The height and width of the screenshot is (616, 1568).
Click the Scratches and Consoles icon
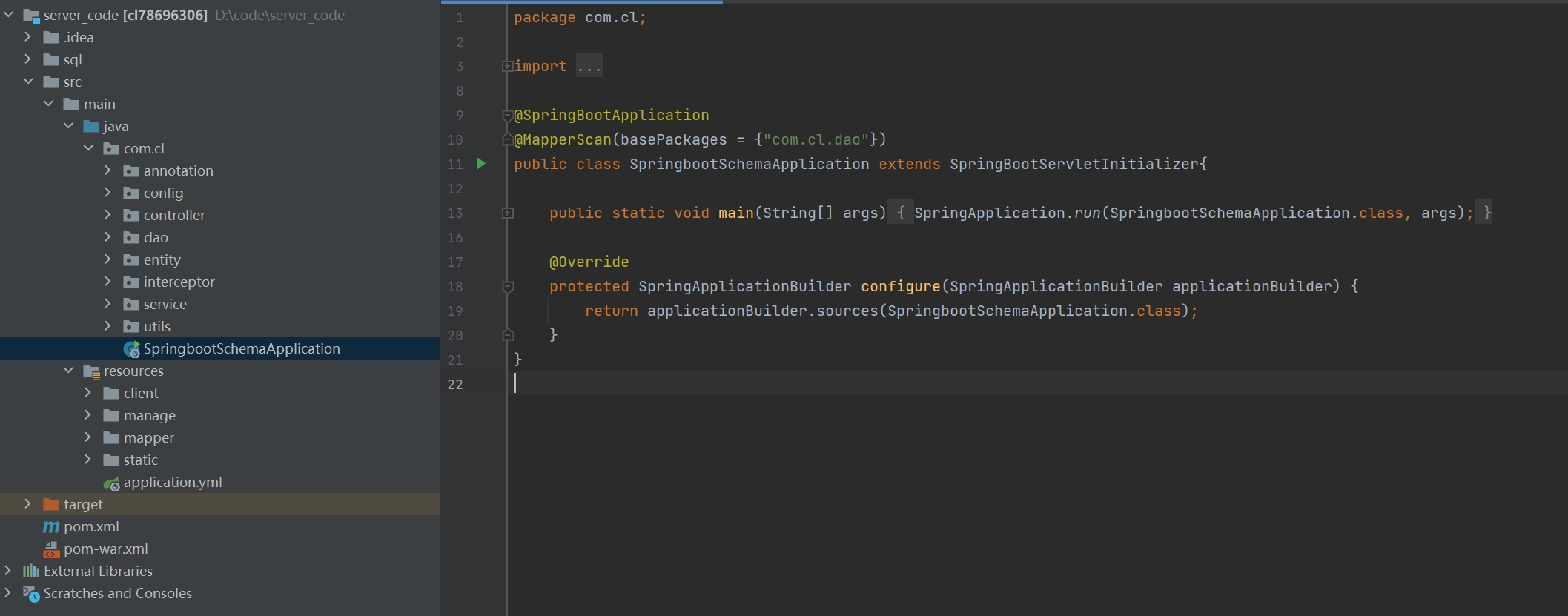pyautogui.click(x=31, y=594)
